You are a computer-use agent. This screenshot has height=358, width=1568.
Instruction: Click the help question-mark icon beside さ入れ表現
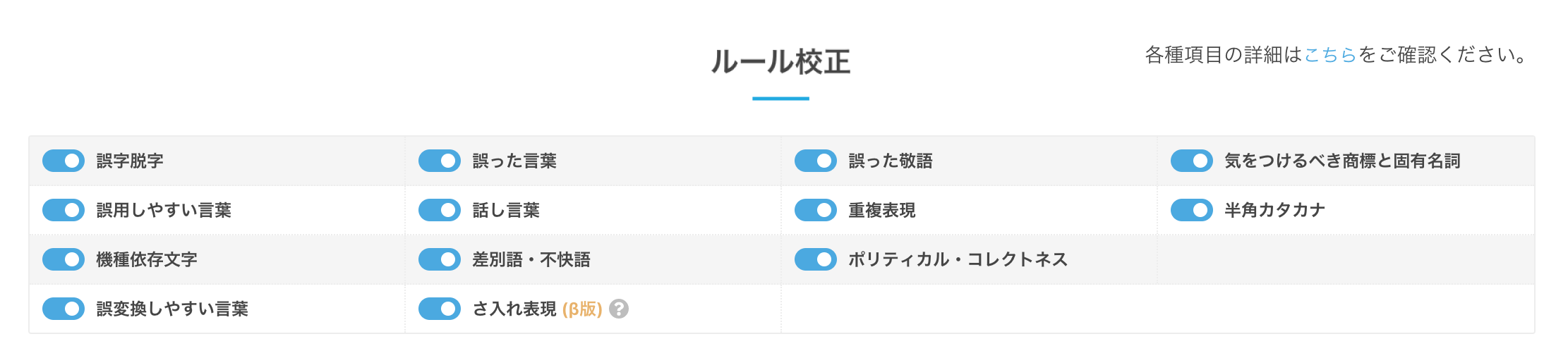coord(619,309)
